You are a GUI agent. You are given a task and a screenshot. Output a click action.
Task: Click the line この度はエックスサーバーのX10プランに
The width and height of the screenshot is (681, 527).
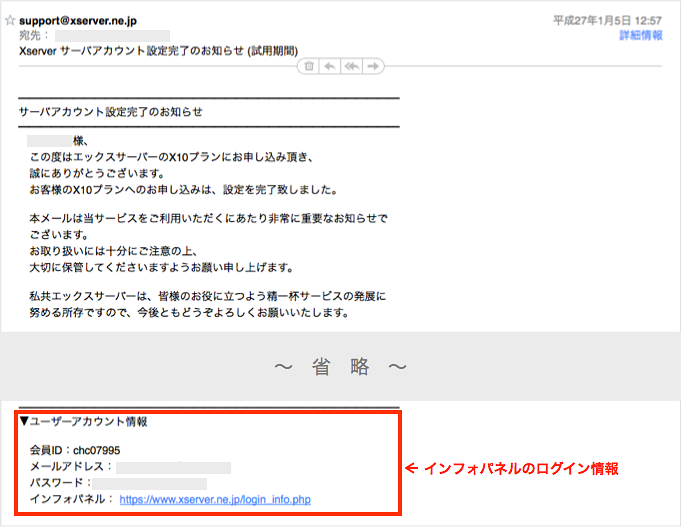tap(172, 157)
